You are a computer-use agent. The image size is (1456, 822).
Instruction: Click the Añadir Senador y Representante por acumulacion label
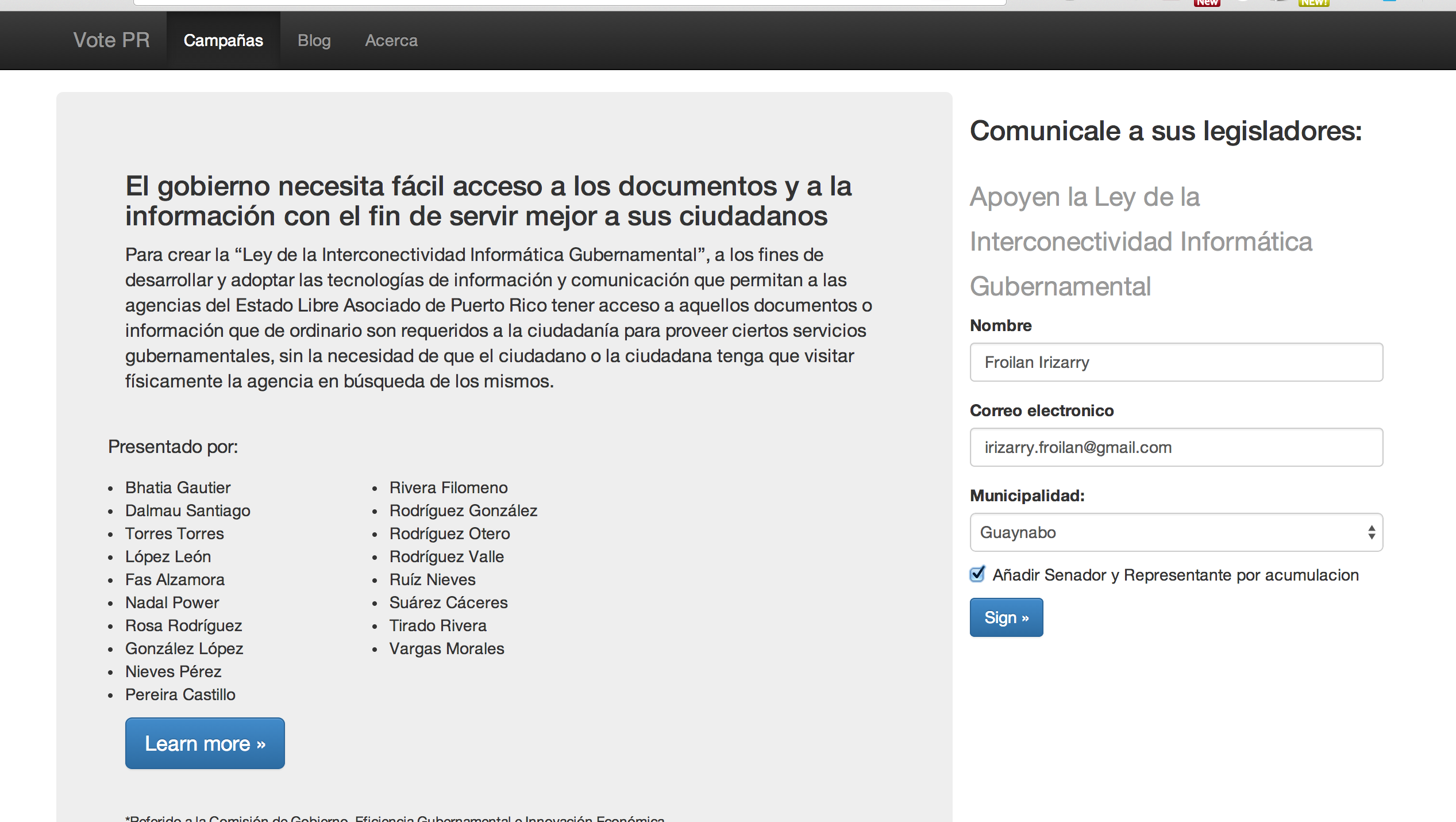pos(1175,575)
